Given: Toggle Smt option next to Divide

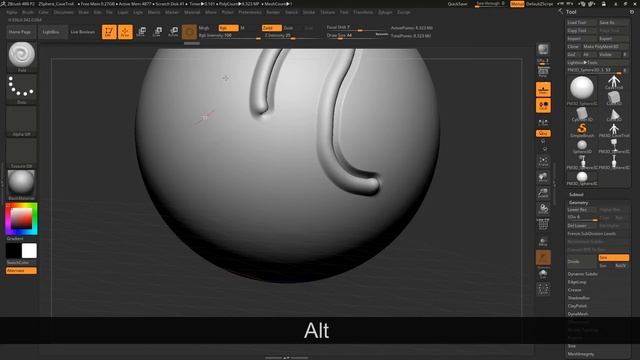Looking at the screenshot, I should click(613, 258).
